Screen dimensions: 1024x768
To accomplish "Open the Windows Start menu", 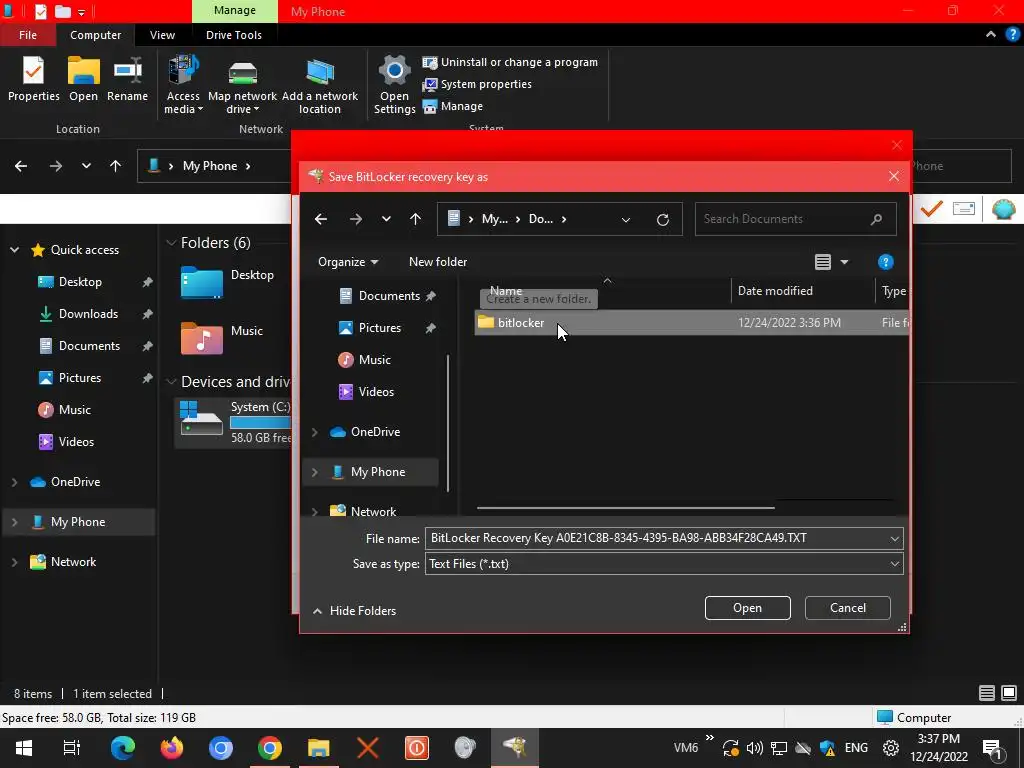I will (x=24, y=748).
